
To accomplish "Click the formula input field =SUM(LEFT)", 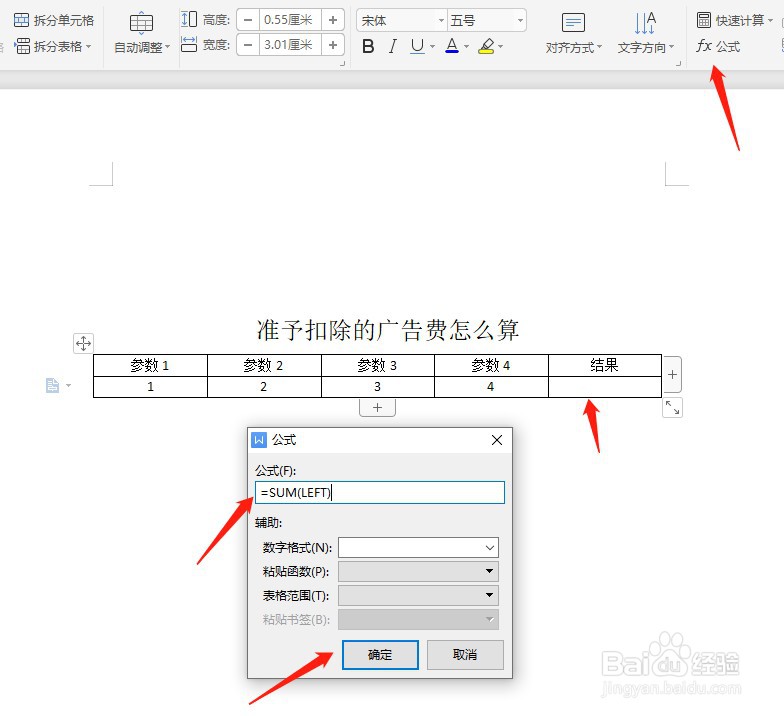I will coord(380,492).
